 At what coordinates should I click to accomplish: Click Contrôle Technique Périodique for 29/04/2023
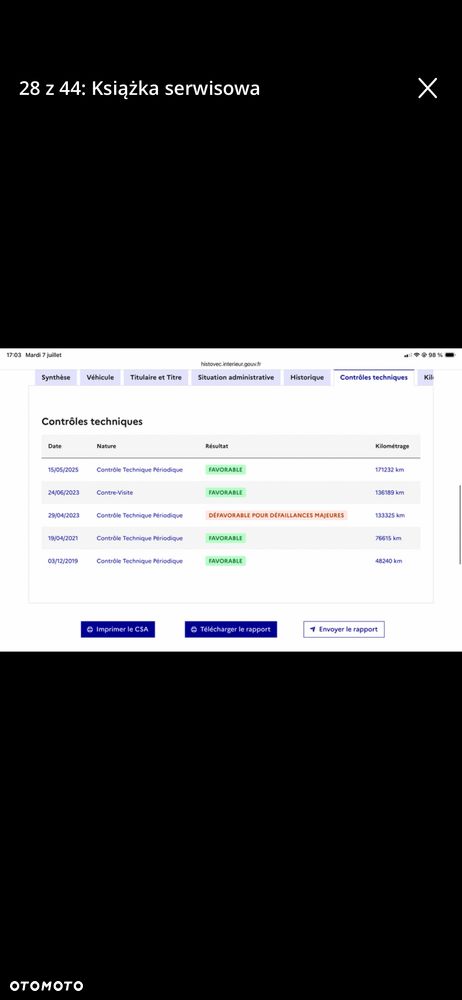pyautogui.click(x=140, y=515)
